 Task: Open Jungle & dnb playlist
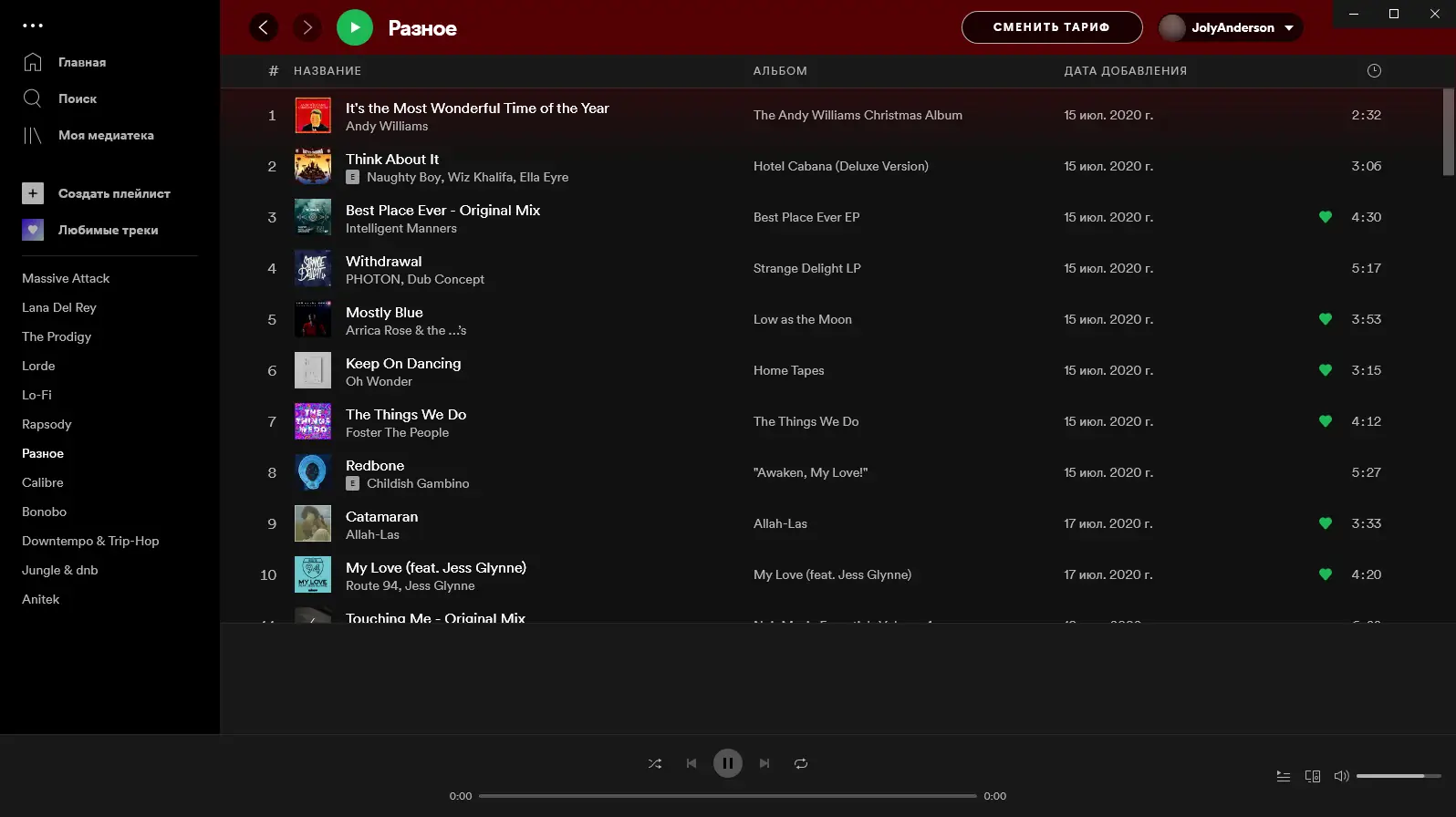click(59, 570)
